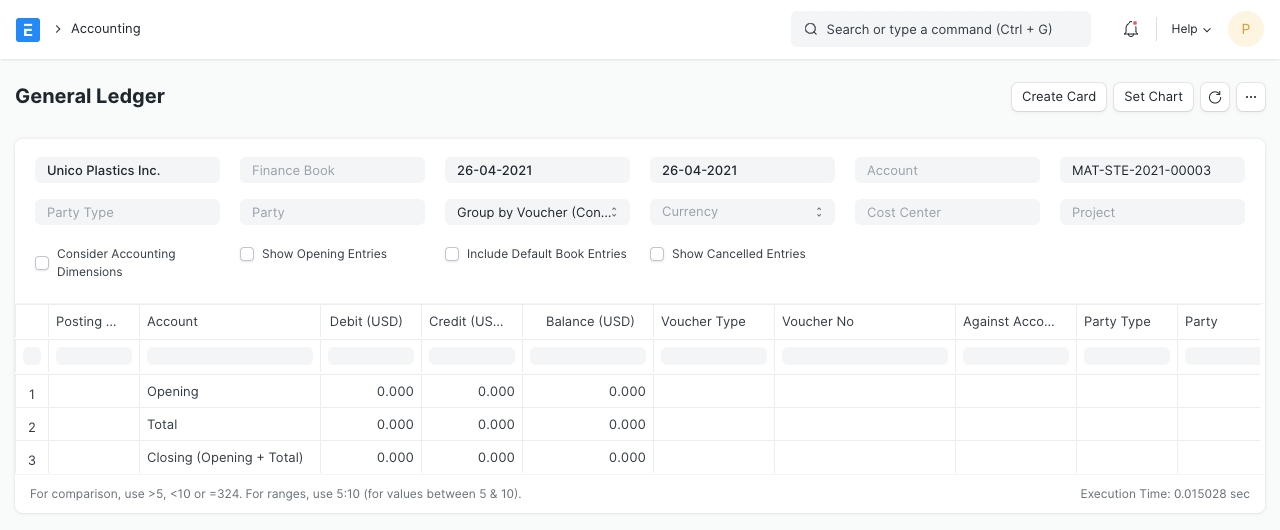
Task: Click the ERPNext home logo icon
Action: 28,29
